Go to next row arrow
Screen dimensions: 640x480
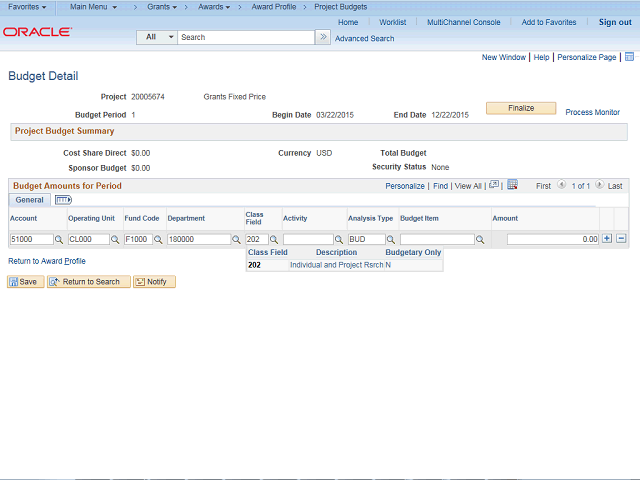[x=599, y=185]
